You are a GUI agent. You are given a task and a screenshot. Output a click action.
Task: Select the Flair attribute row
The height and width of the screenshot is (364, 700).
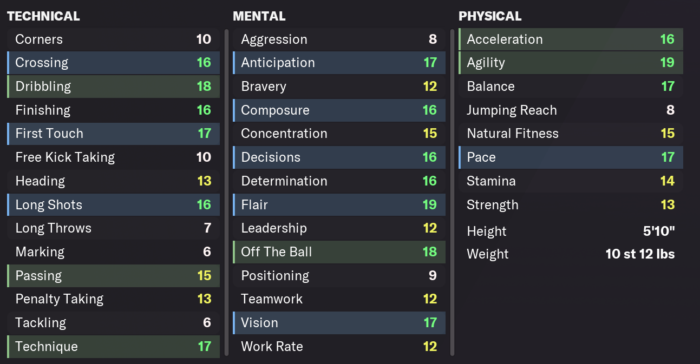[339, 205]
